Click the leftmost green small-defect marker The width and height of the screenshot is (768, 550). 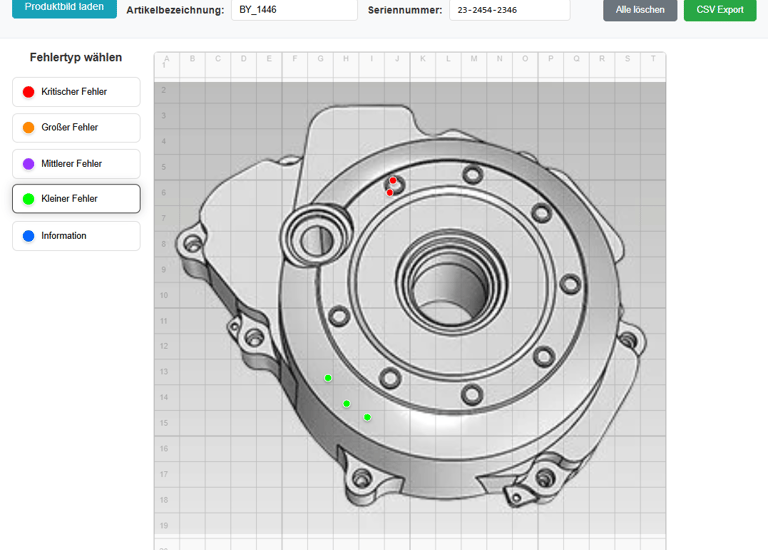coord(328,378)
